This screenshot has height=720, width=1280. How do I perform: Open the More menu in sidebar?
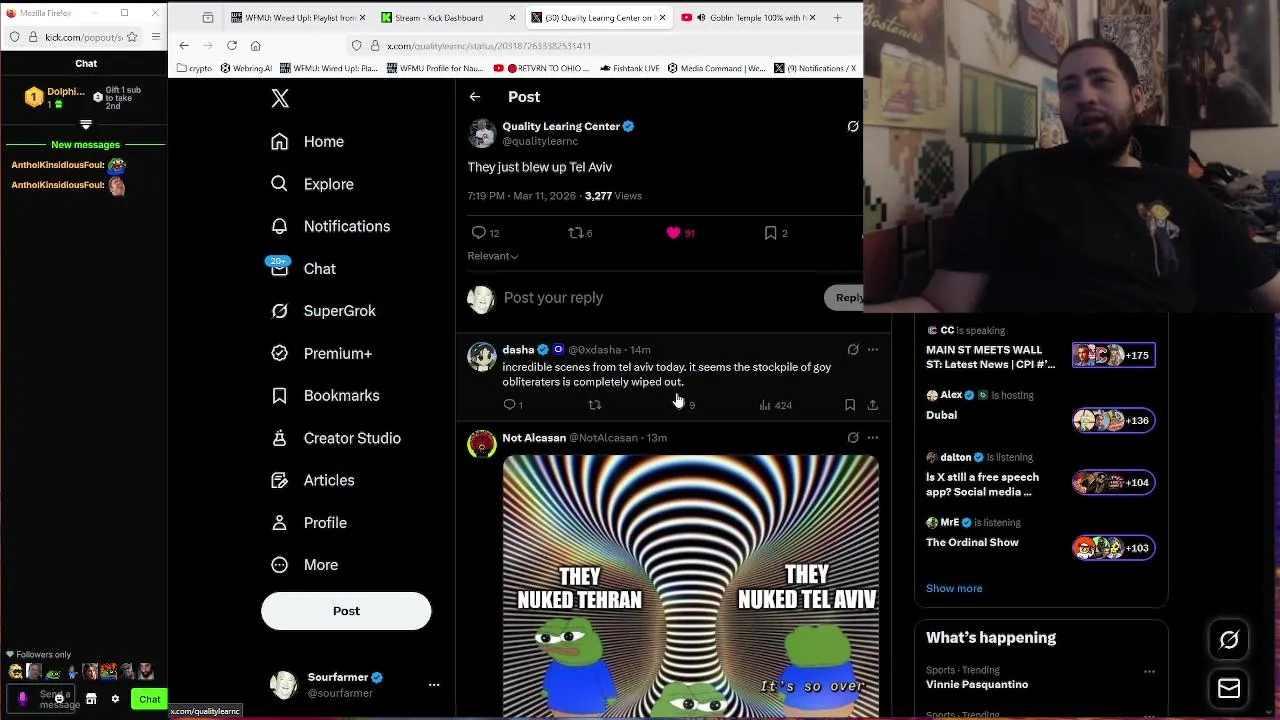(305, 565)
